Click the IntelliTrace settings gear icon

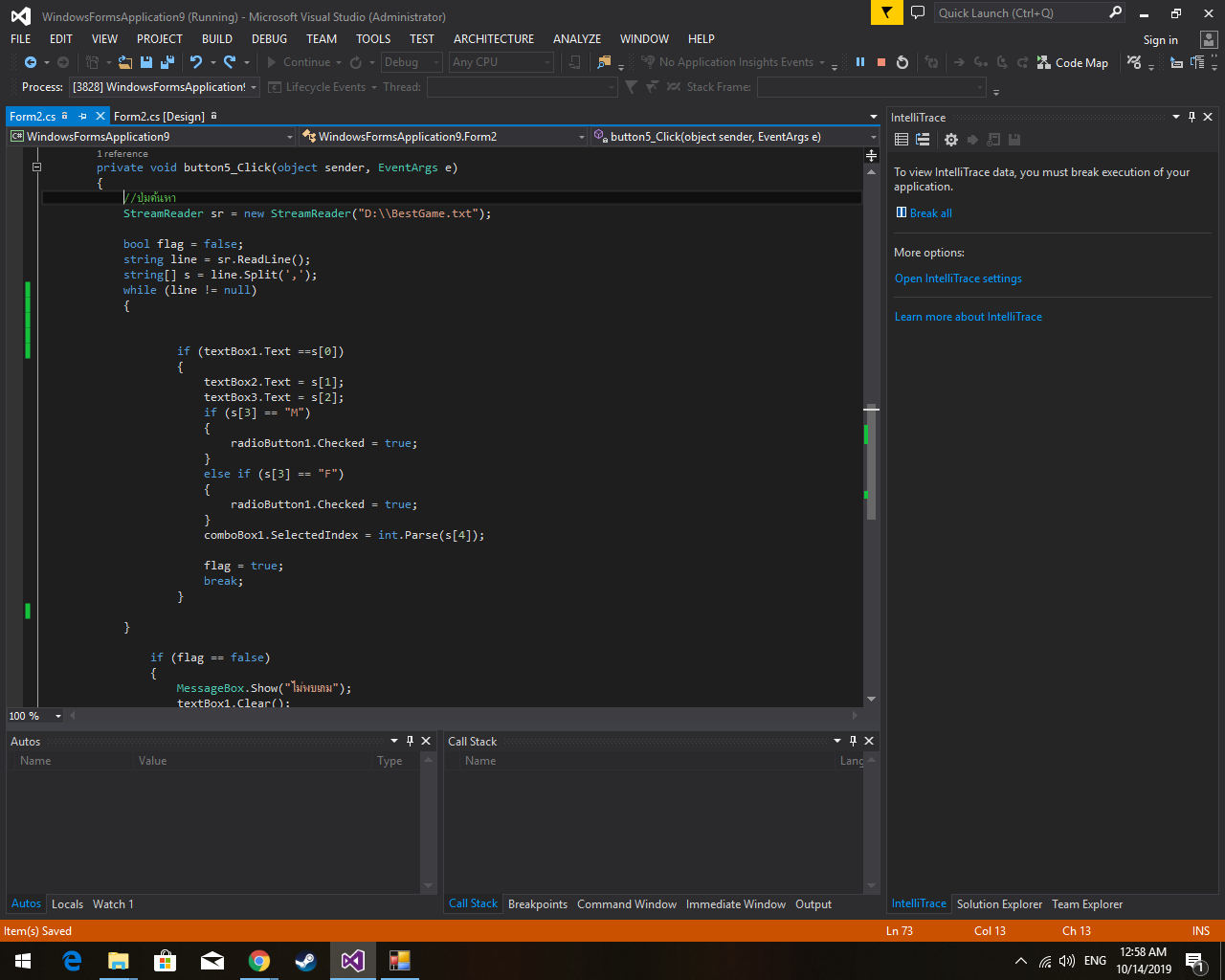point(950,140)
